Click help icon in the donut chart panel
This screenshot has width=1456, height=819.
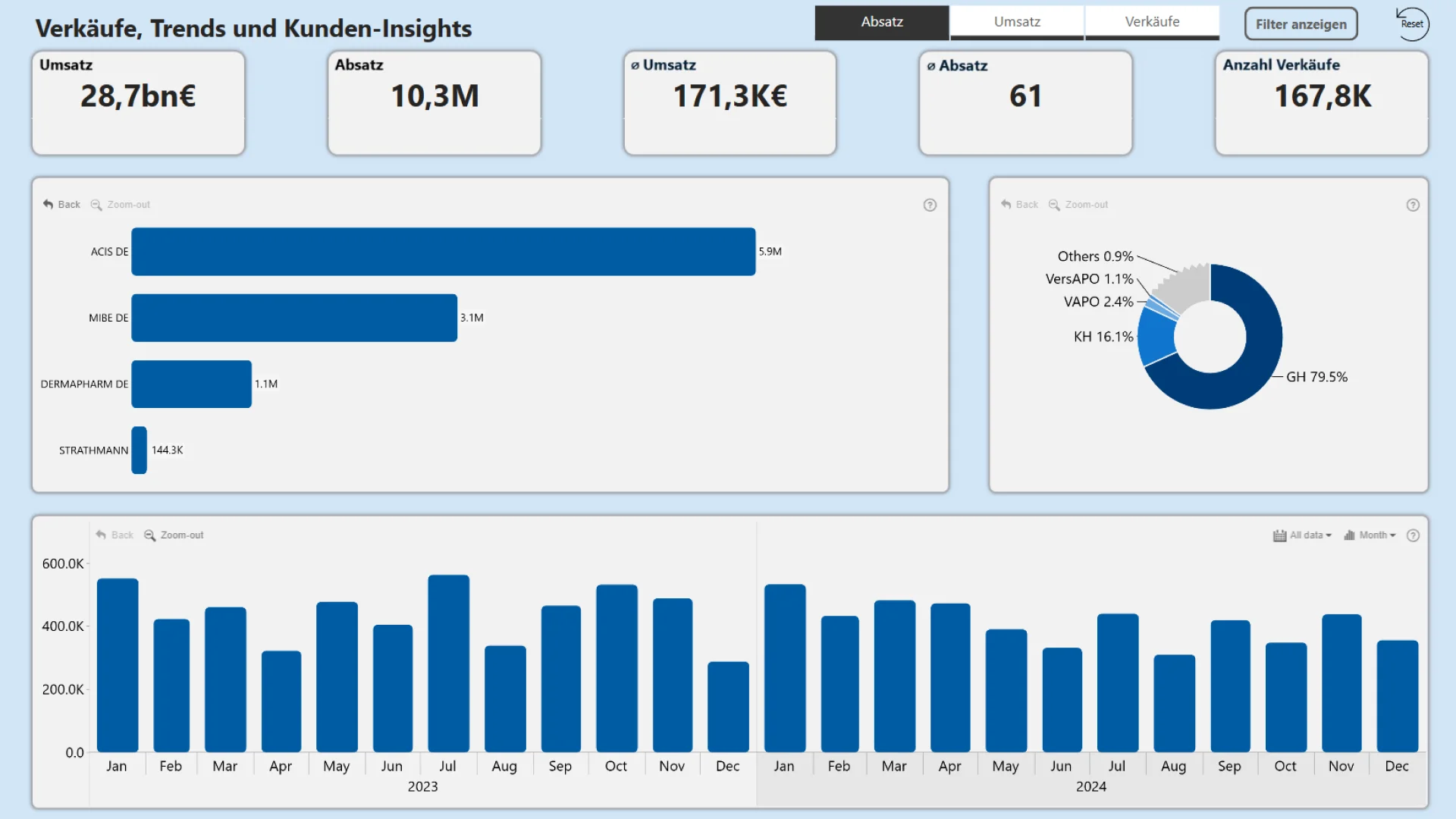[x=1413, y=205]
